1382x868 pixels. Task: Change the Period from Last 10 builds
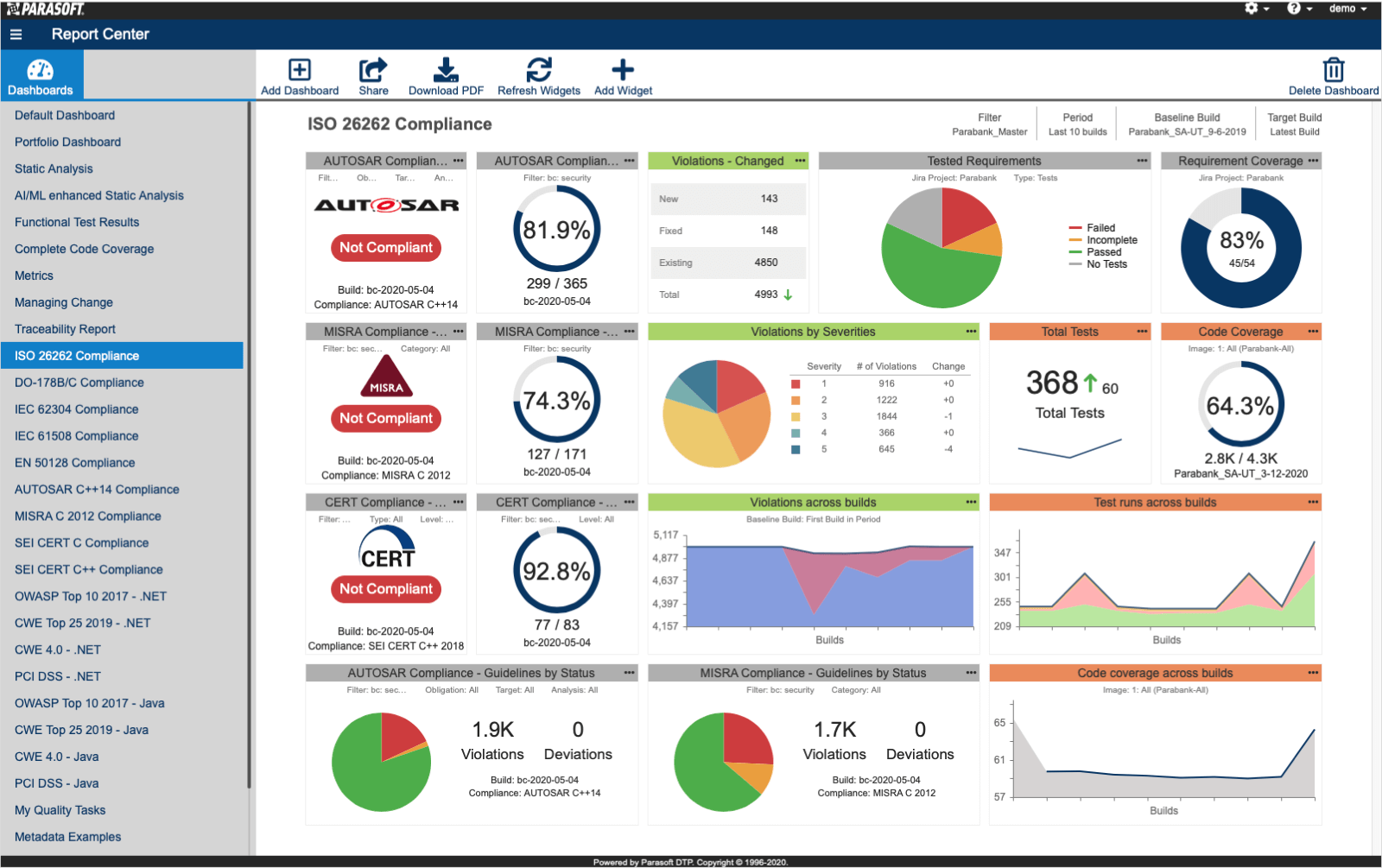(x=1076, y=125)
